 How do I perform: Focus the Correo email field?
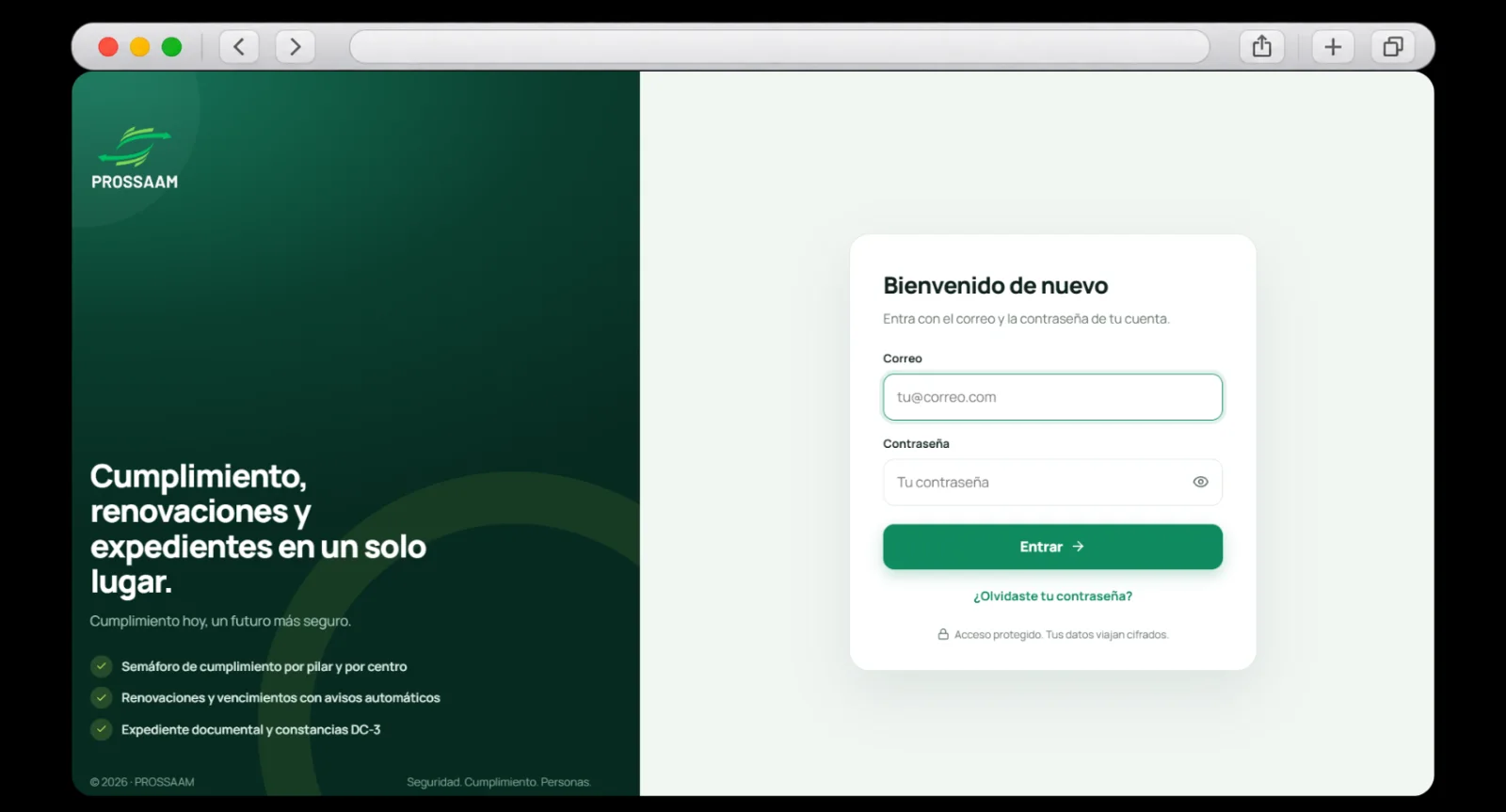click(x=1052, y=397)
